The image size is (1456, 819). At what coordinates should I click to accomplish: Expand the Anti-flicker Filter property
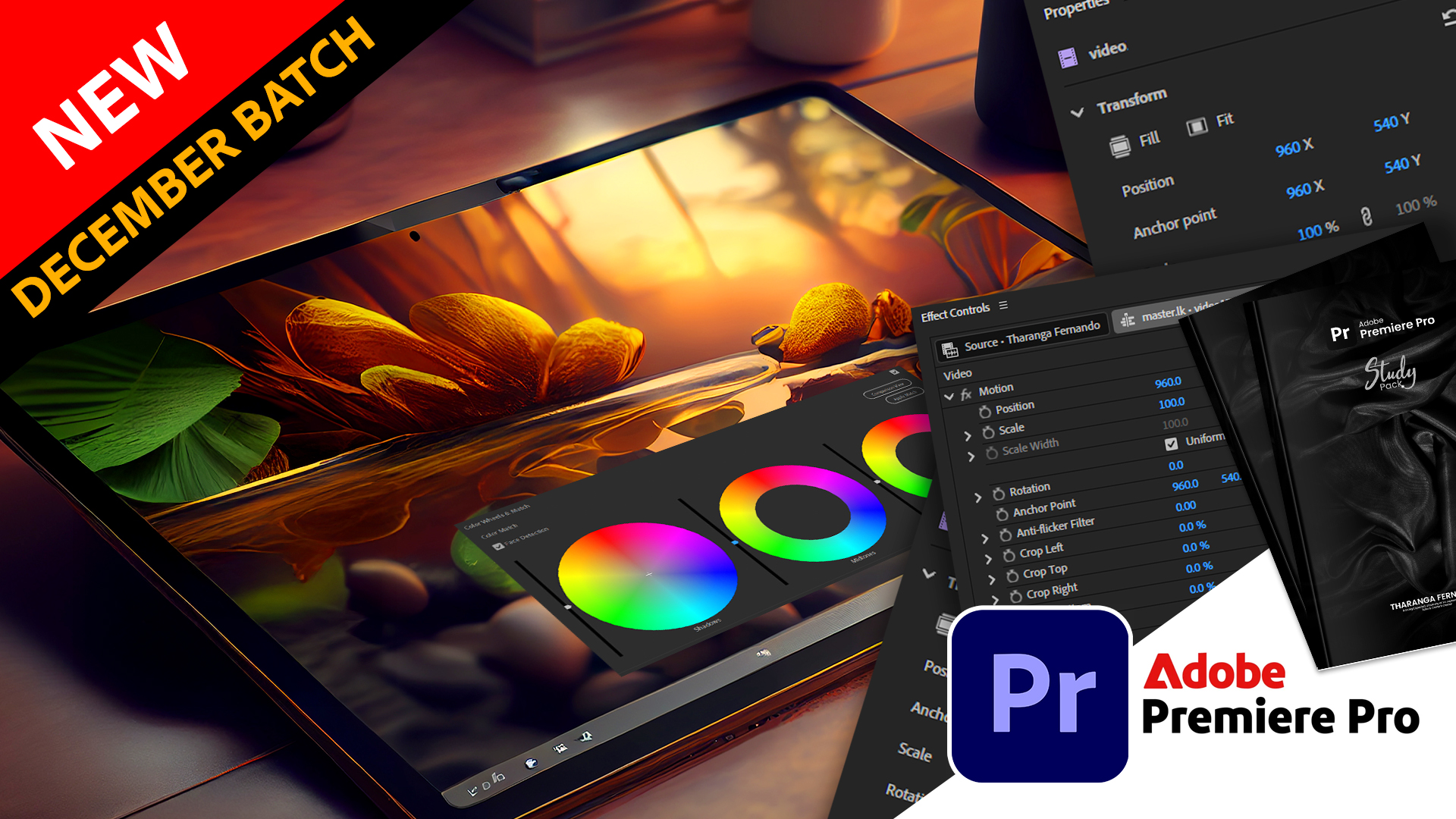(x=984, y=538)
